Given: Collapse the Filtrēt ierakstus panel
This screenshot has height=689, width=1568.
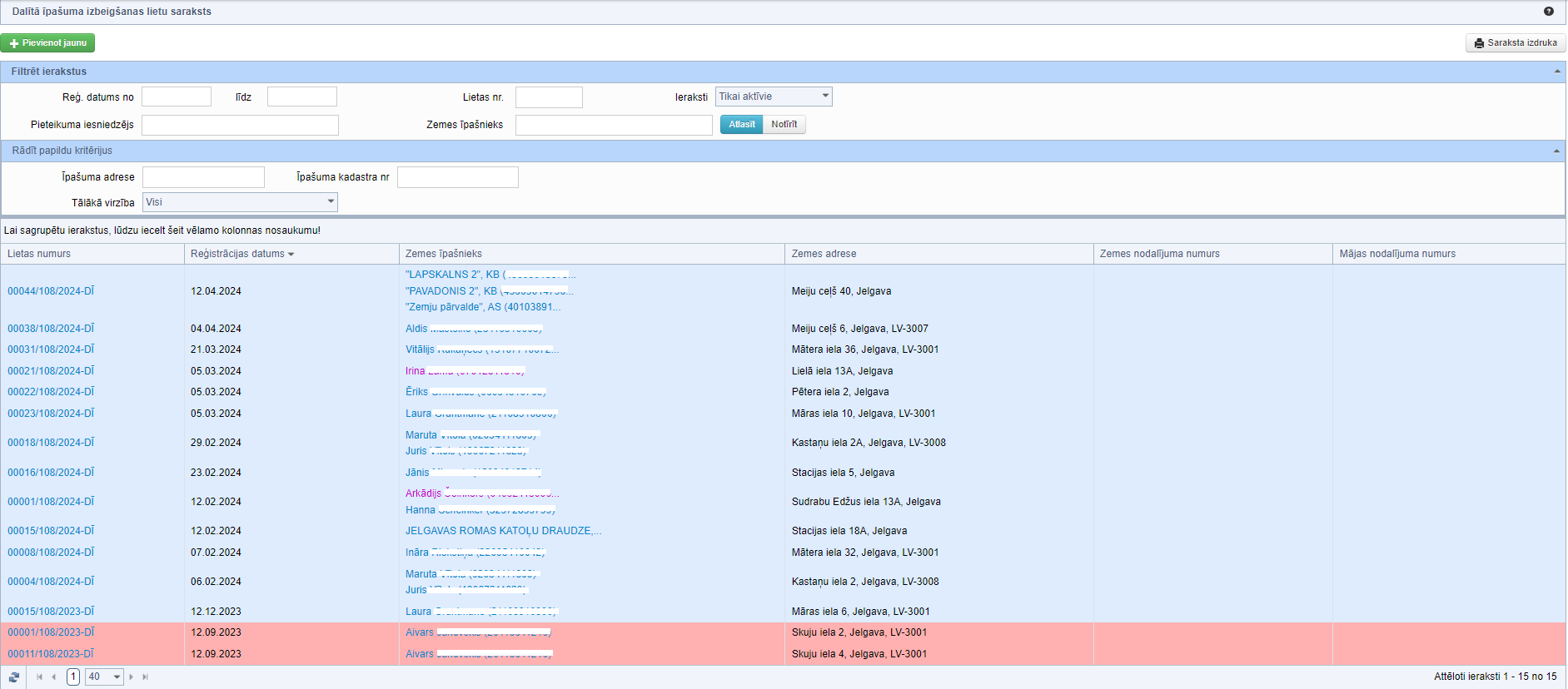Looking at the screenshot, I should coord(1556,72).
